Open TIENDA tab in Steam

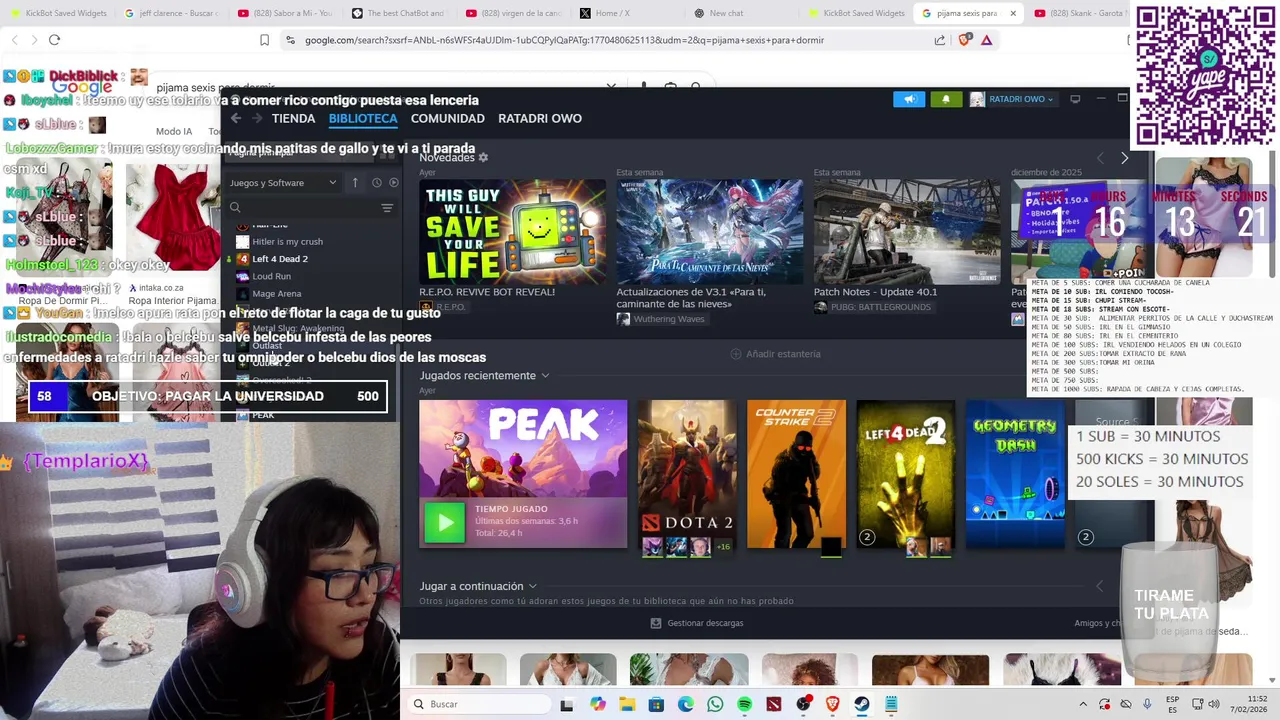point(293,118)
